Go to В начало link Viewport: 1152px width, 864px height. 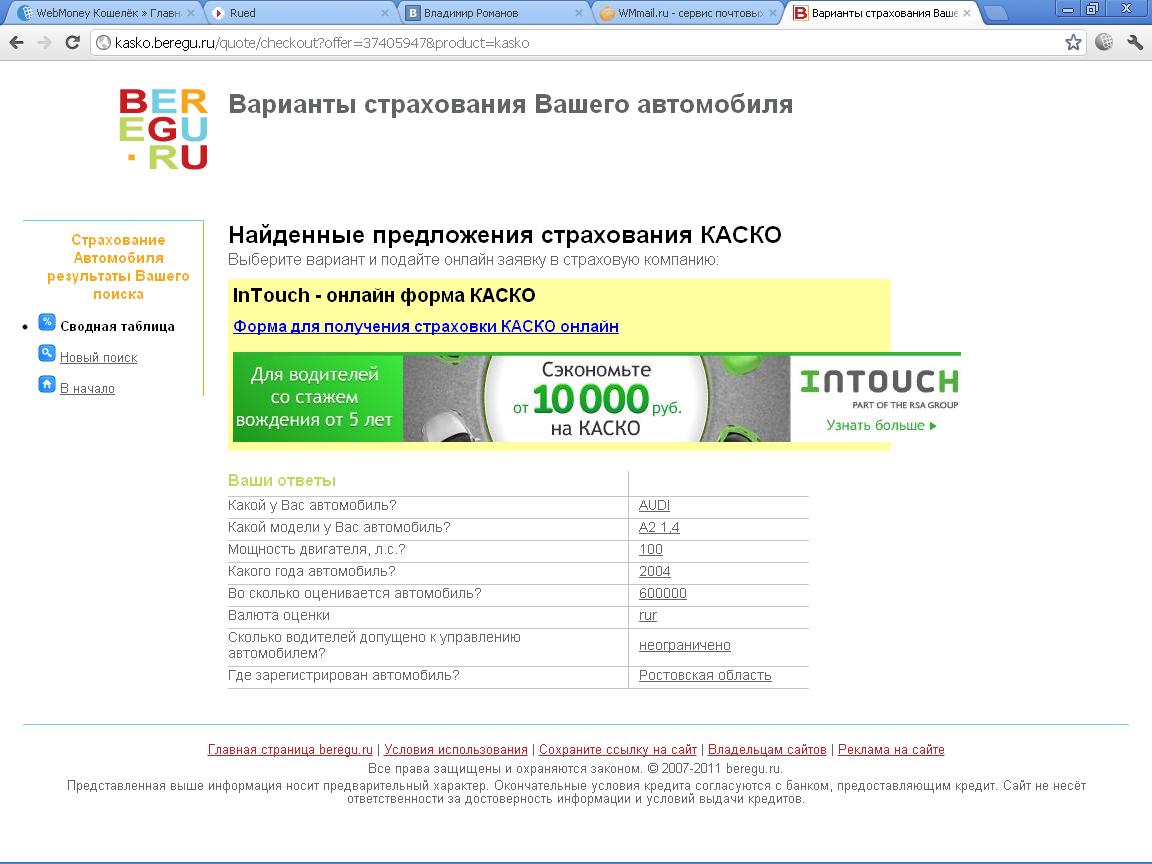[87, 389]
